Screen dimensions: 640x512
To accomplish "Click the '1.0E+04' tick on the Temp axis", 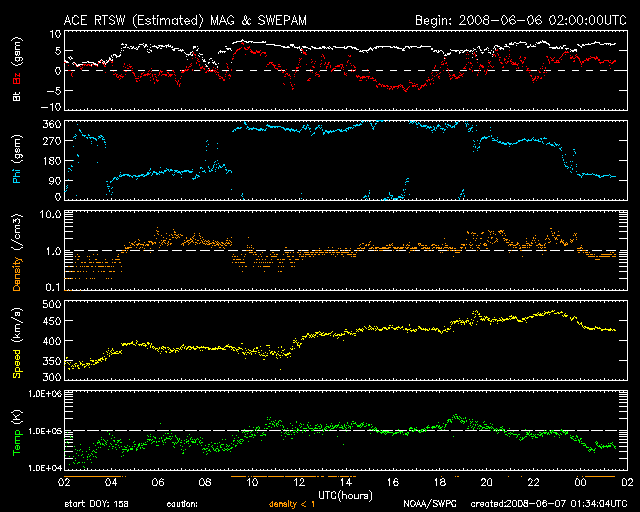I will (x=45, y=468).
